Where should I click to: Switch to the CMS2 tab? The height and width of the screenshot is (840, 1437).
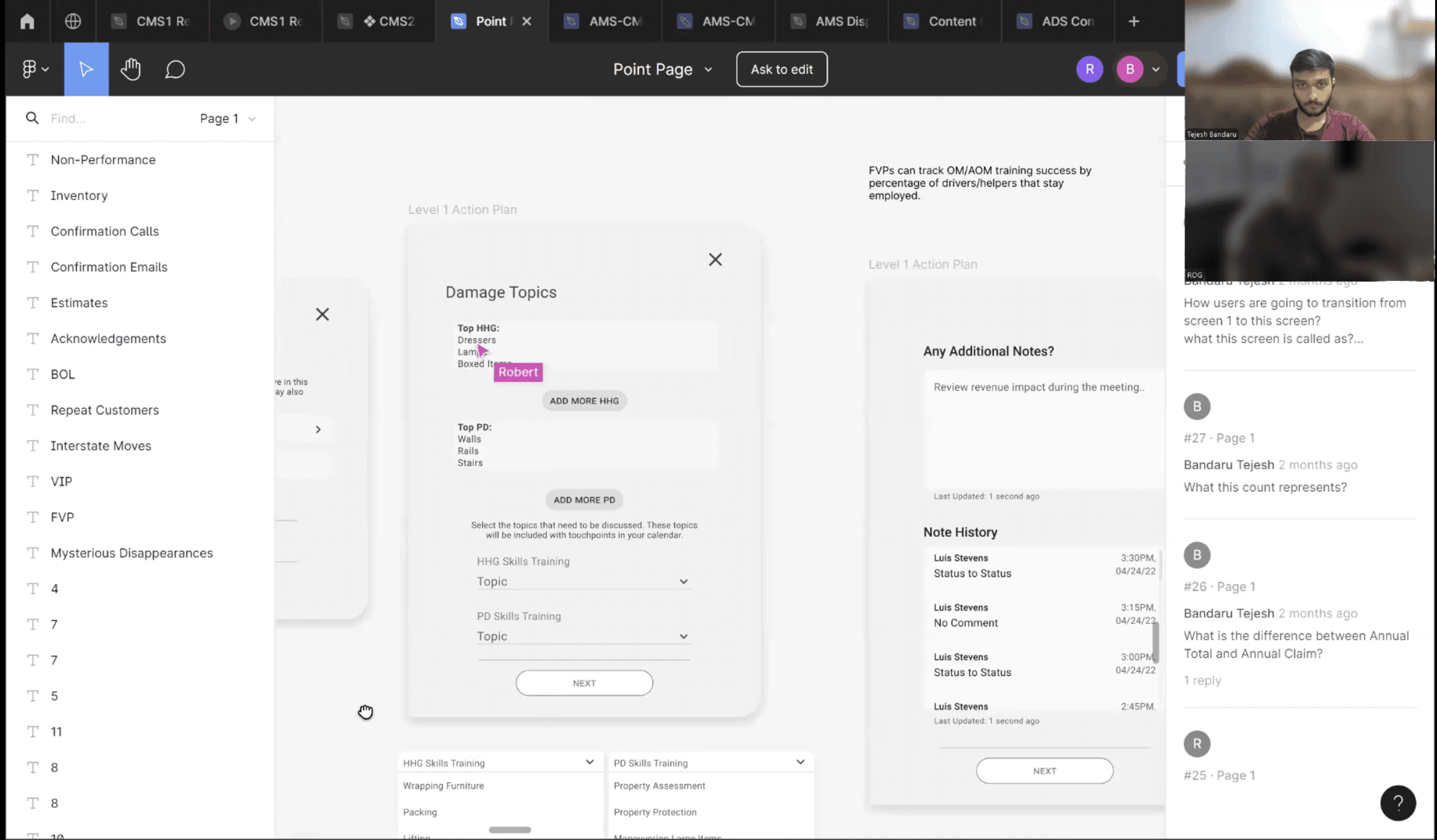[x=388, y=21]
